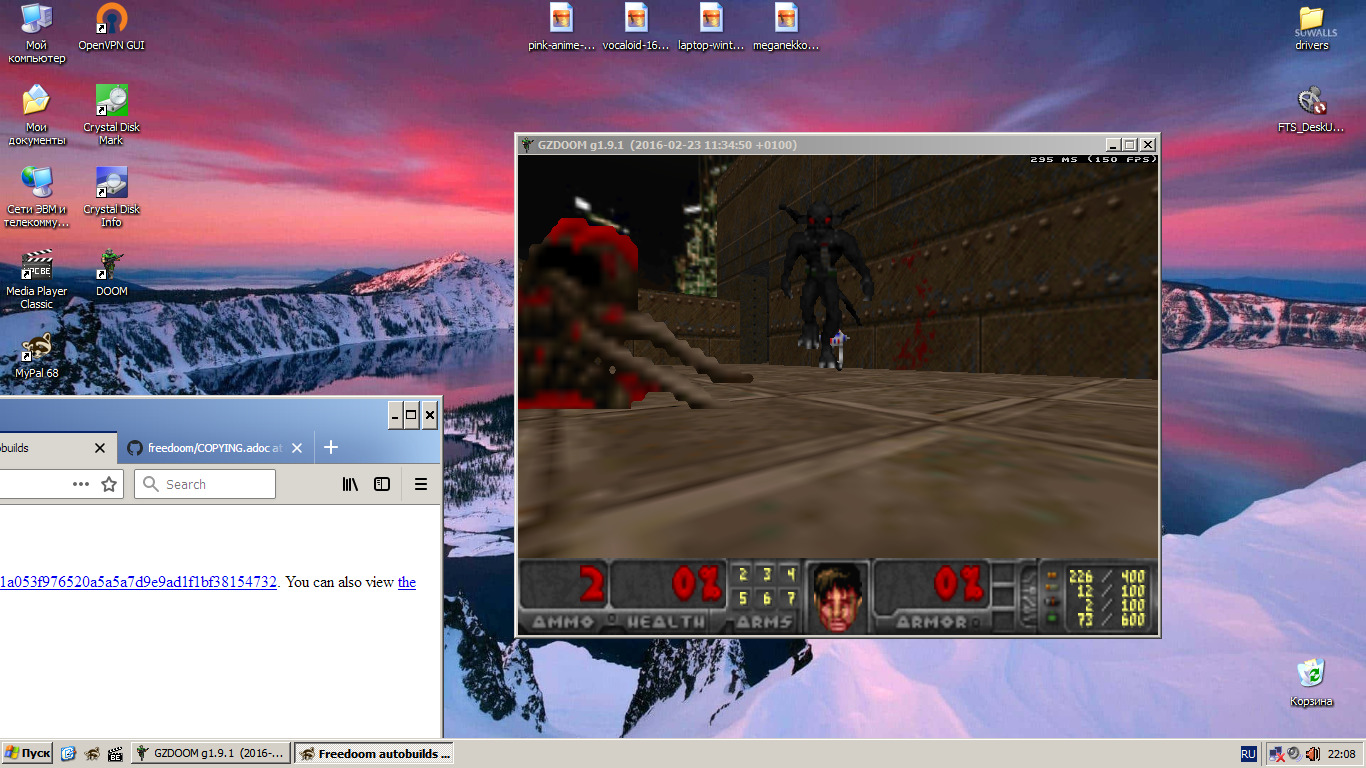Select the Сети ЭВМ и телекомму... desktop icon
1366x768 pixels.
(x=37, y=197)
